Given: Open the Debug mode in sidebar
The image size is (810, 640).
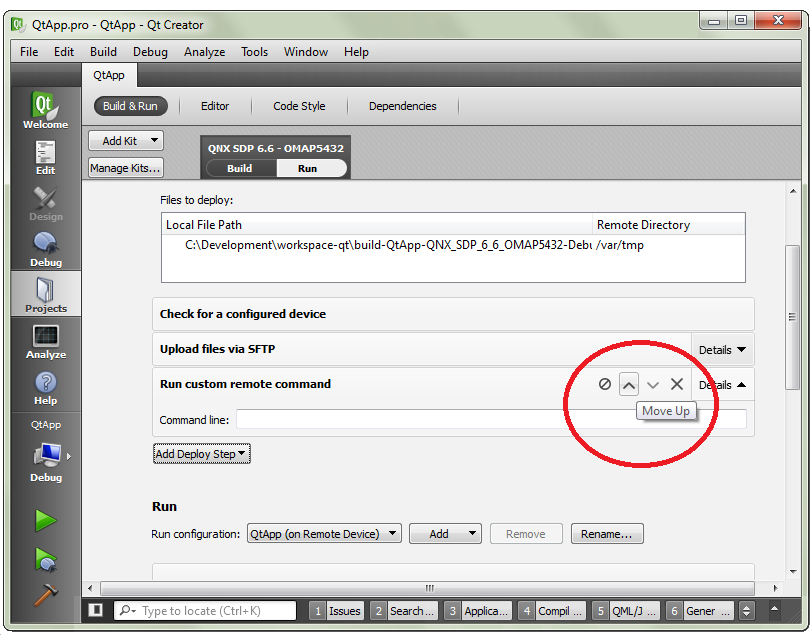Looking at the screenshot, I should coord(45,249).
